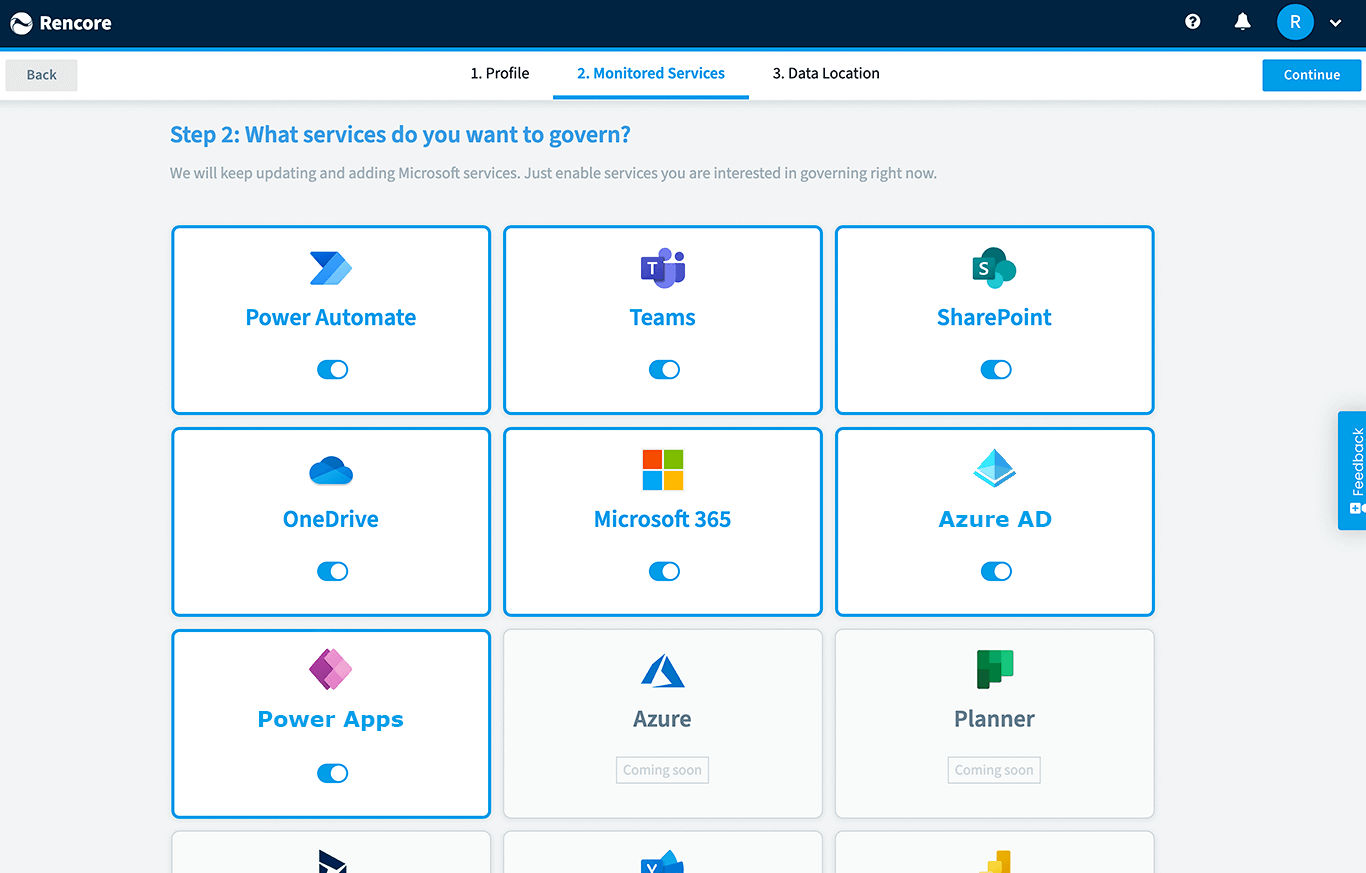Click the Microsoft 365 logo icon
Screen dimensions: 1366x873
click(662, 470)
